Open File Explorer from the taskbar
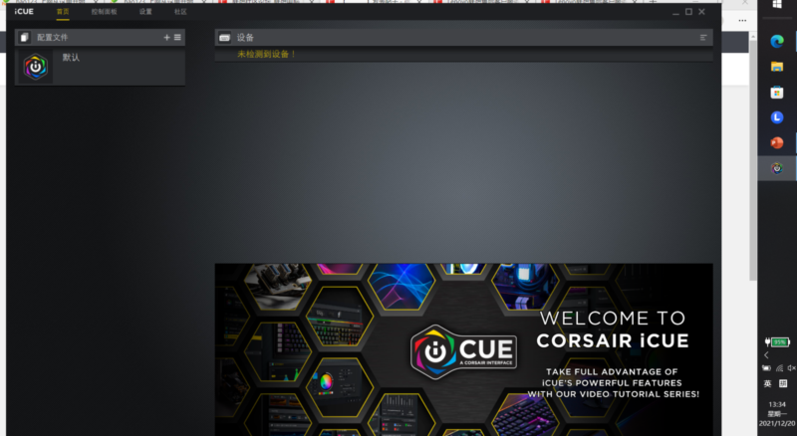This screenshot has height=436, width=797. [x=777, y=66]
